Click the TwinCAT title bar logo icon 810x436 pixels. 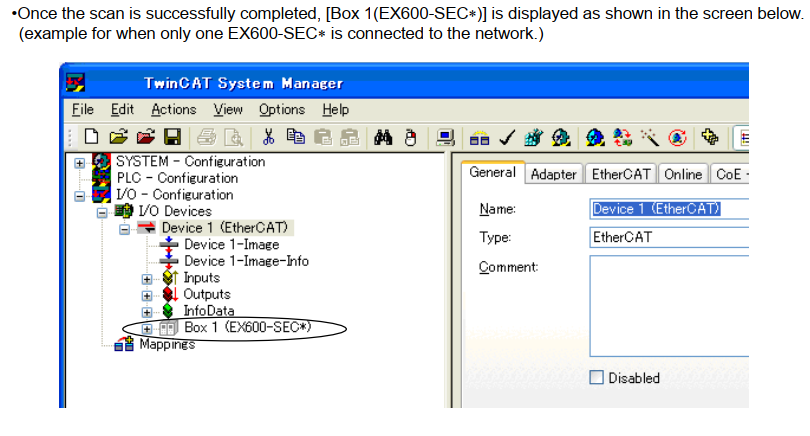pyautogui.click(x=75, y=83)
